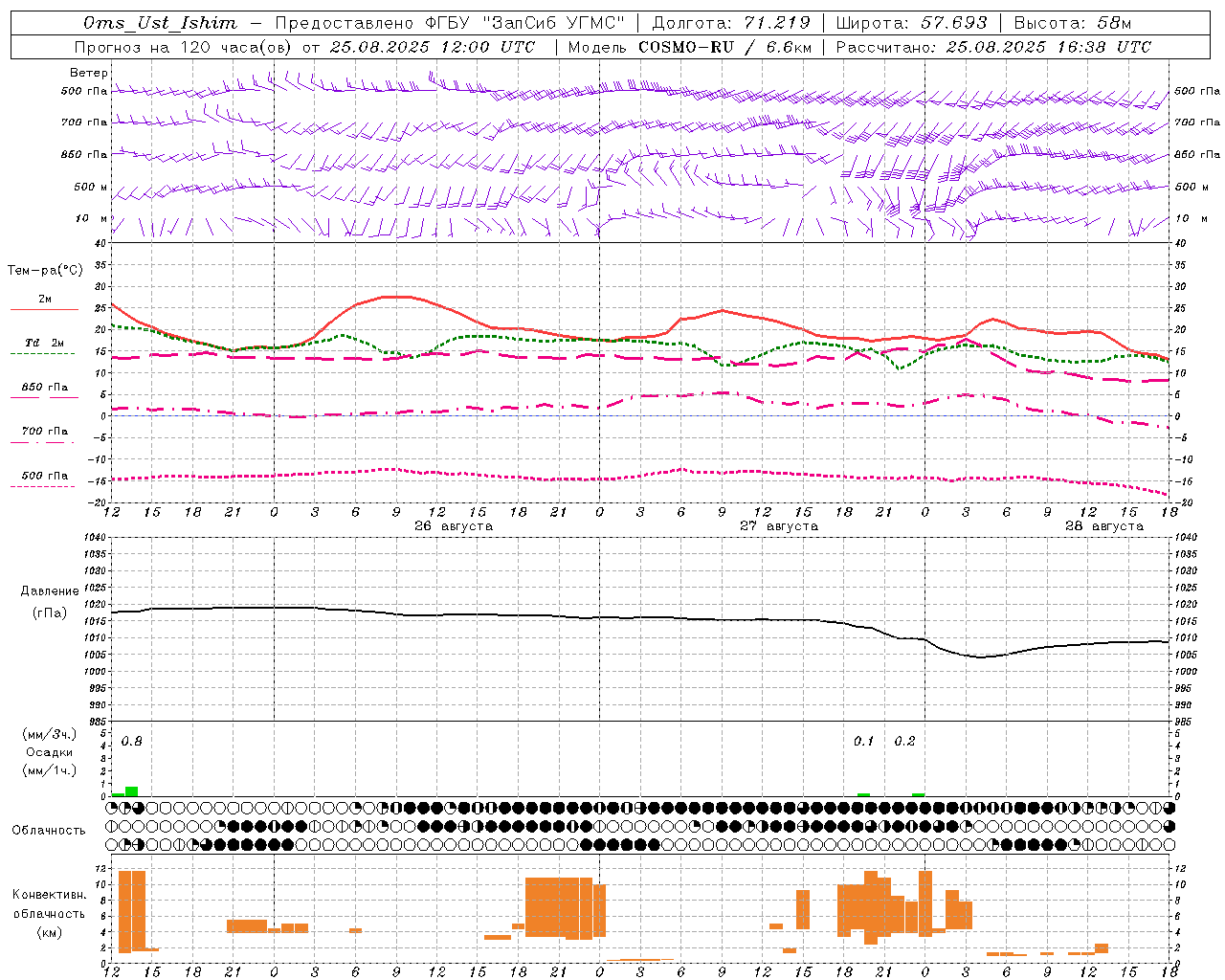Click the "(мм/3ч.)" precipitation unit label
Viewport: 1225px width, 980px height.
pyautogui.click(x=50, y=735)
